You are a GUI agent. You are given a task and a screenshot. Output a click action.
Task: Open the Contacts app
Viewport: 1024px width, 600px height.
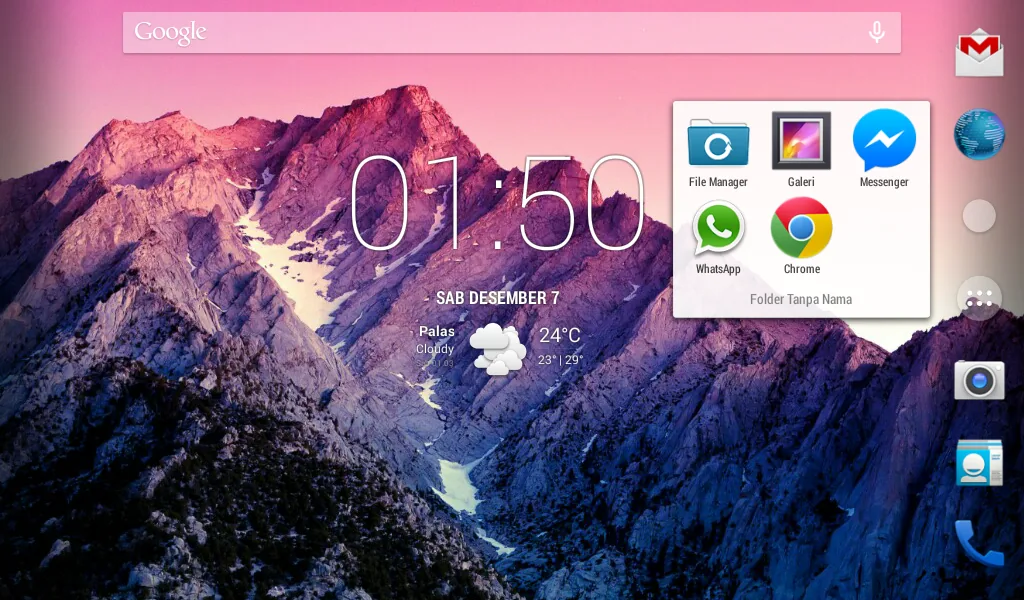point(979,462)
